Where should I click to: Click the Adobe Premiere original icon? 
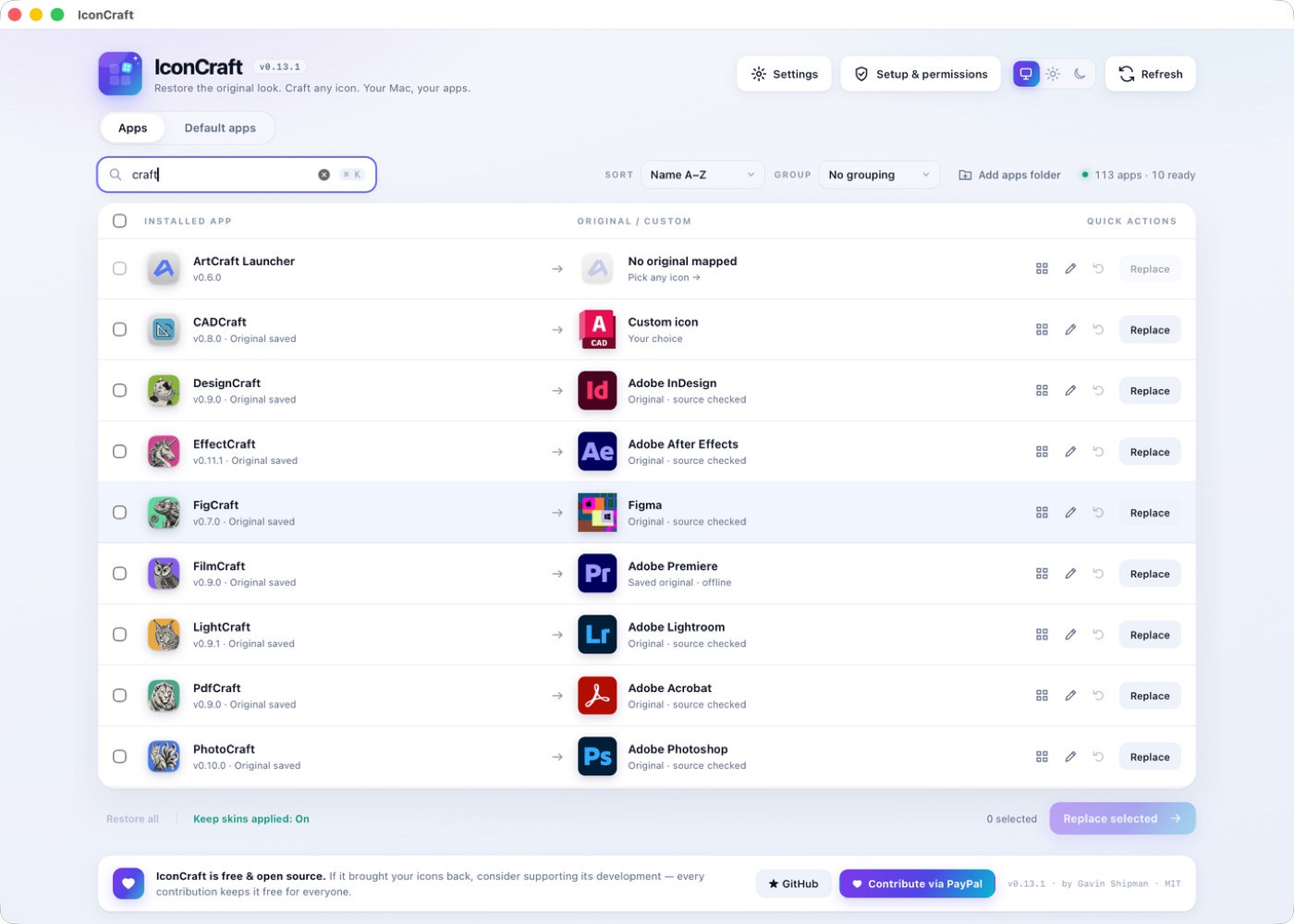pos(597,574)
